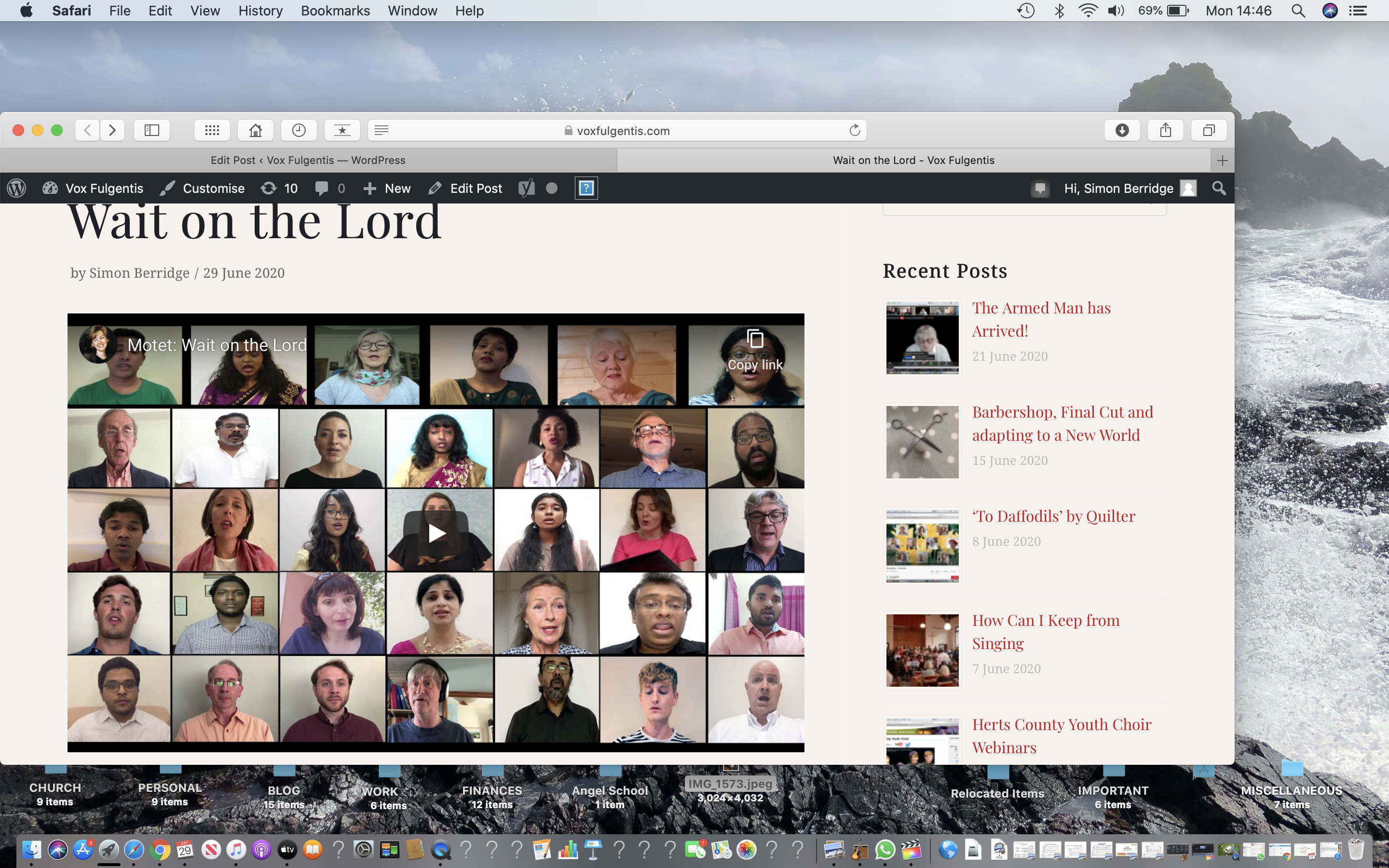This screenshot has width=1389, height=868.
Task: Open the Safari Bookmarks menu
Action: (335, 11)
